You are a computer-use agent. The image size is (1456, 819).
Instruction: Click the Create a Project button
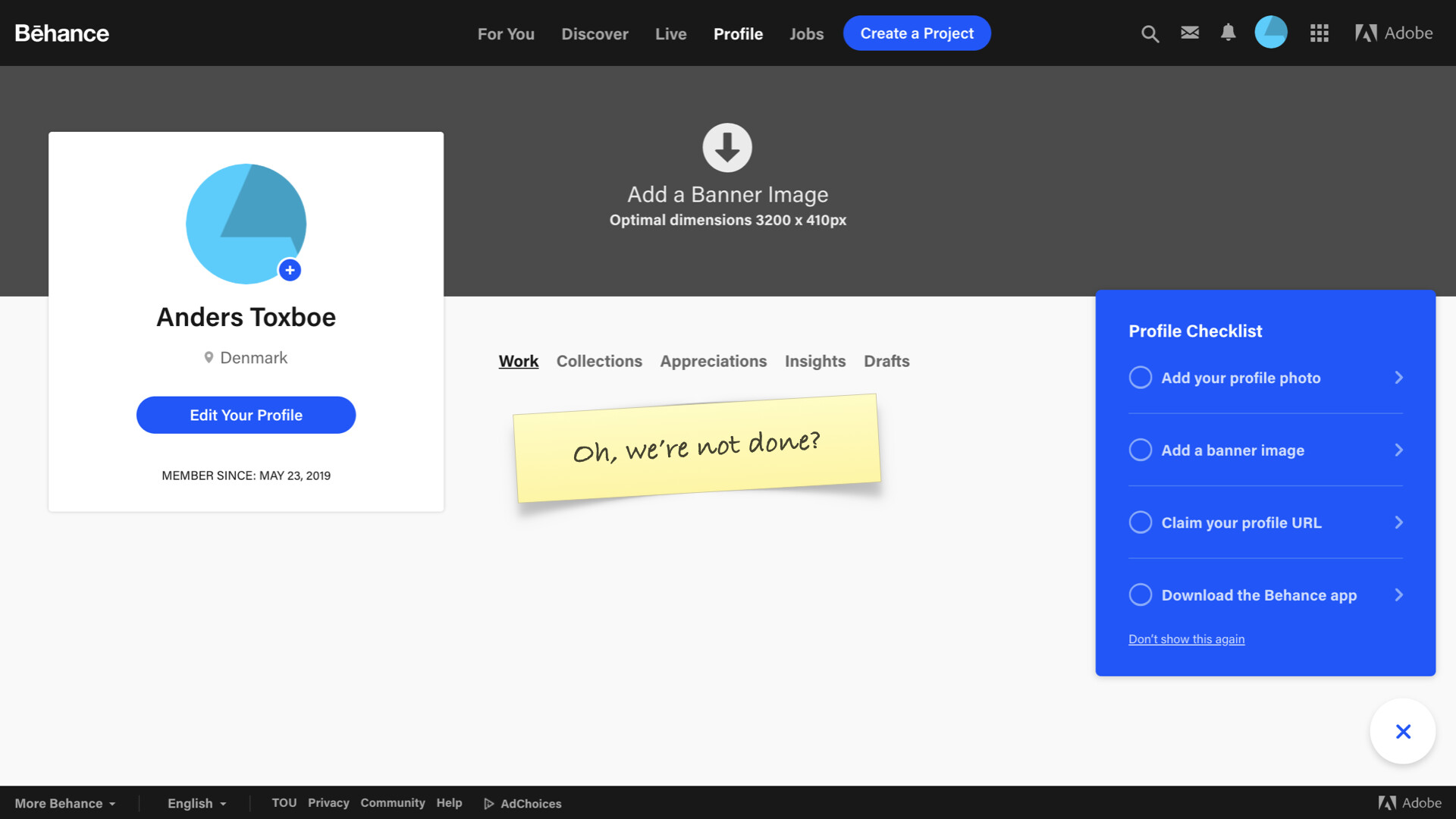click(x=916, y=33)
